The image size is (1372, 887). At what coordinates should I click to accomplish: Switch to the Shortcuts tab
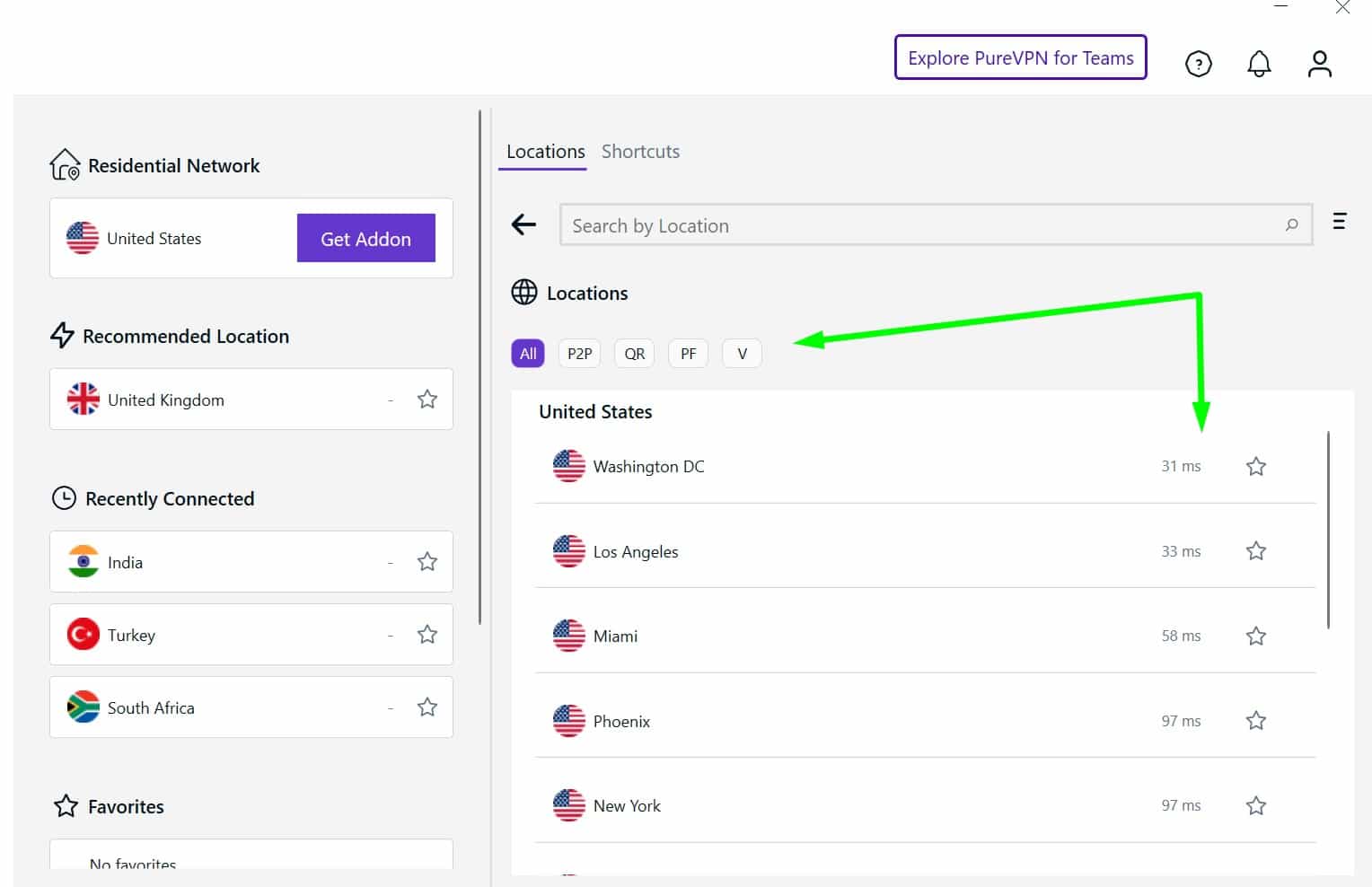tap(640, 152)
